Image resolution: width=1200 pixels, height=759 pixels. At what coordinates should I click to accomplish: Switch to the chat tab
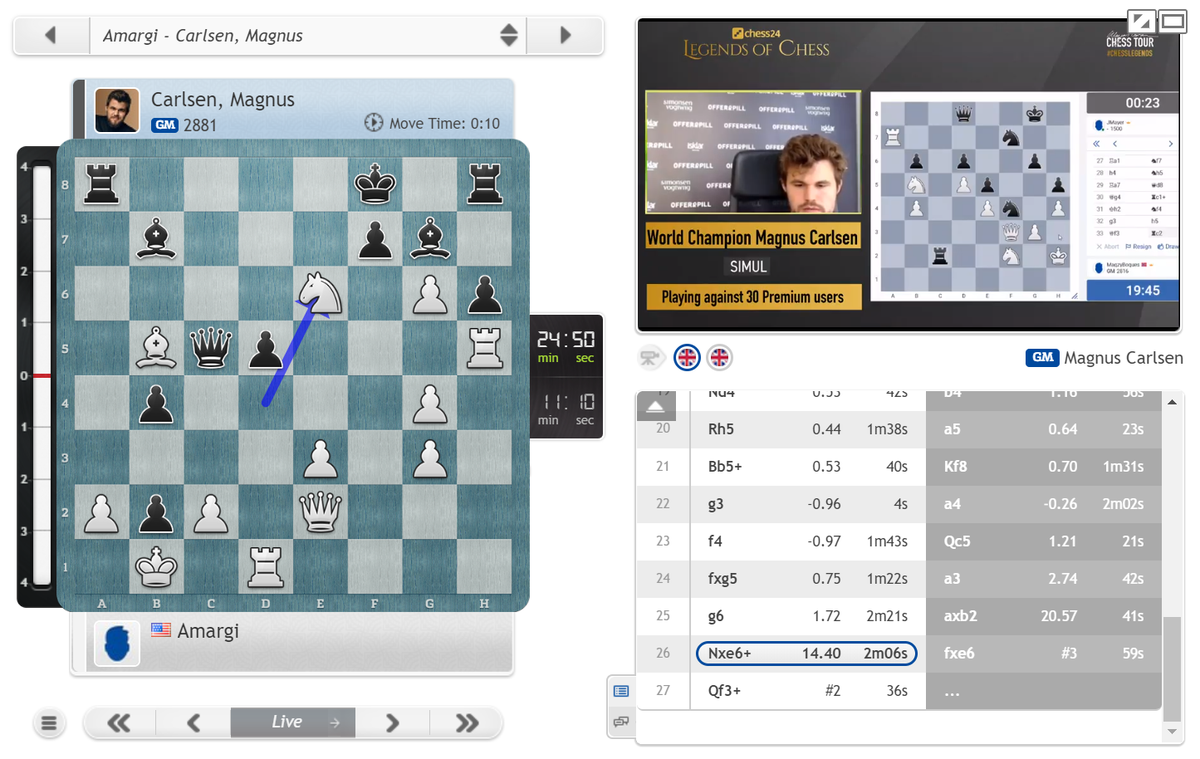(621, 721)
